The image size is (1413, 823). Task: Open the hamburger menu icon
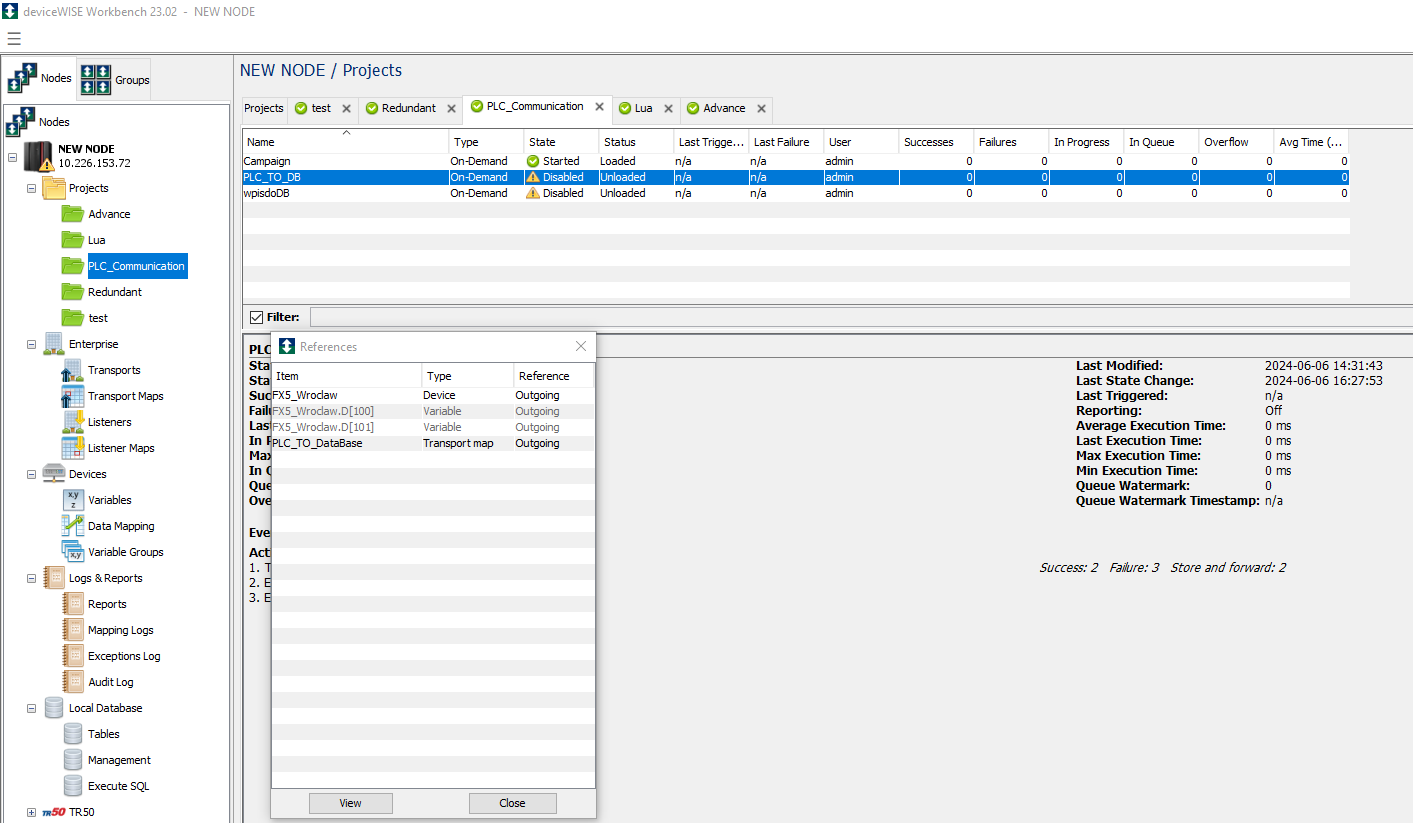(14, 39)
